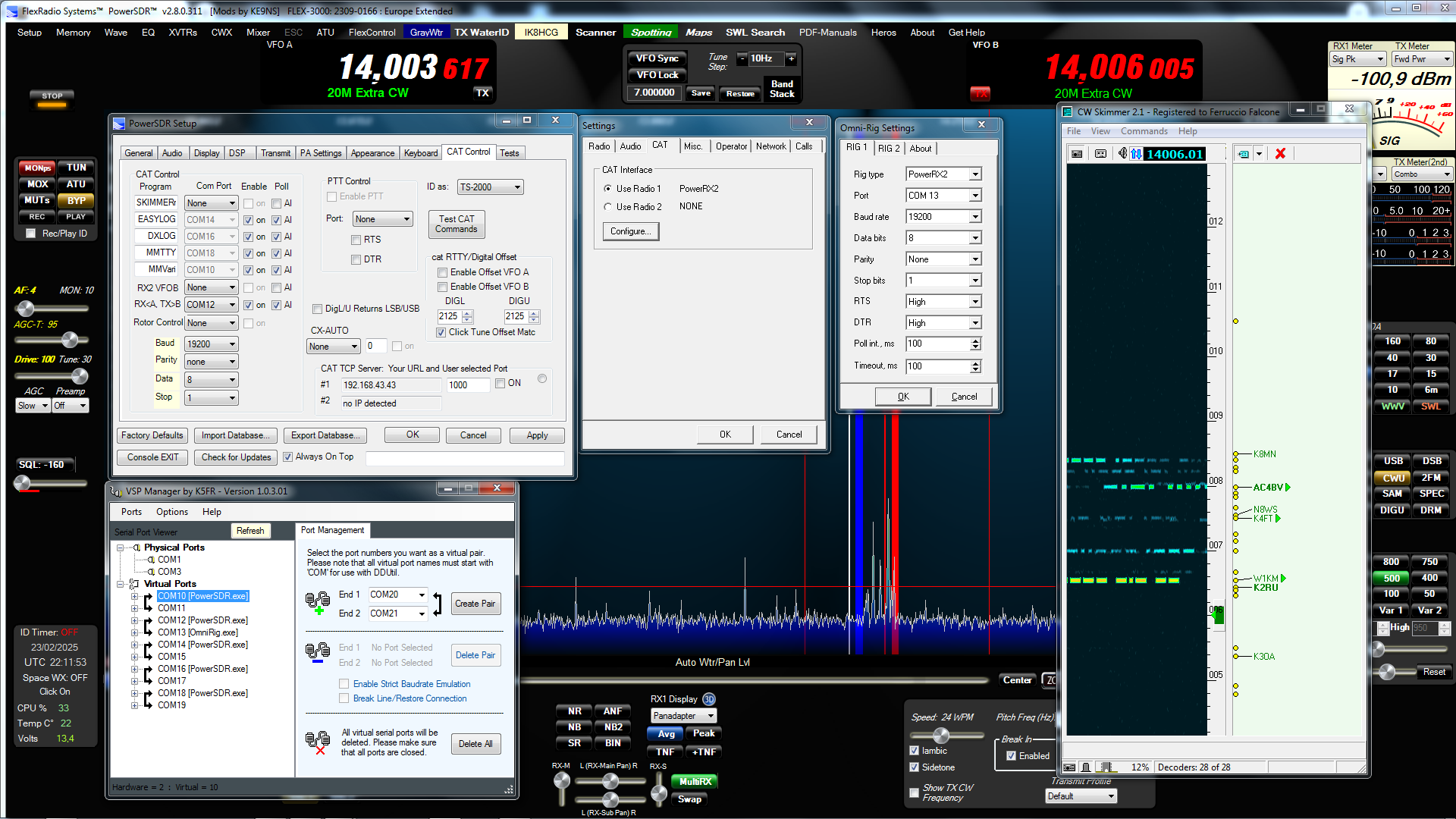Open the Options menu in VSP Manager
Viewport: 1456px width, 819px height.
coord(172,512)
